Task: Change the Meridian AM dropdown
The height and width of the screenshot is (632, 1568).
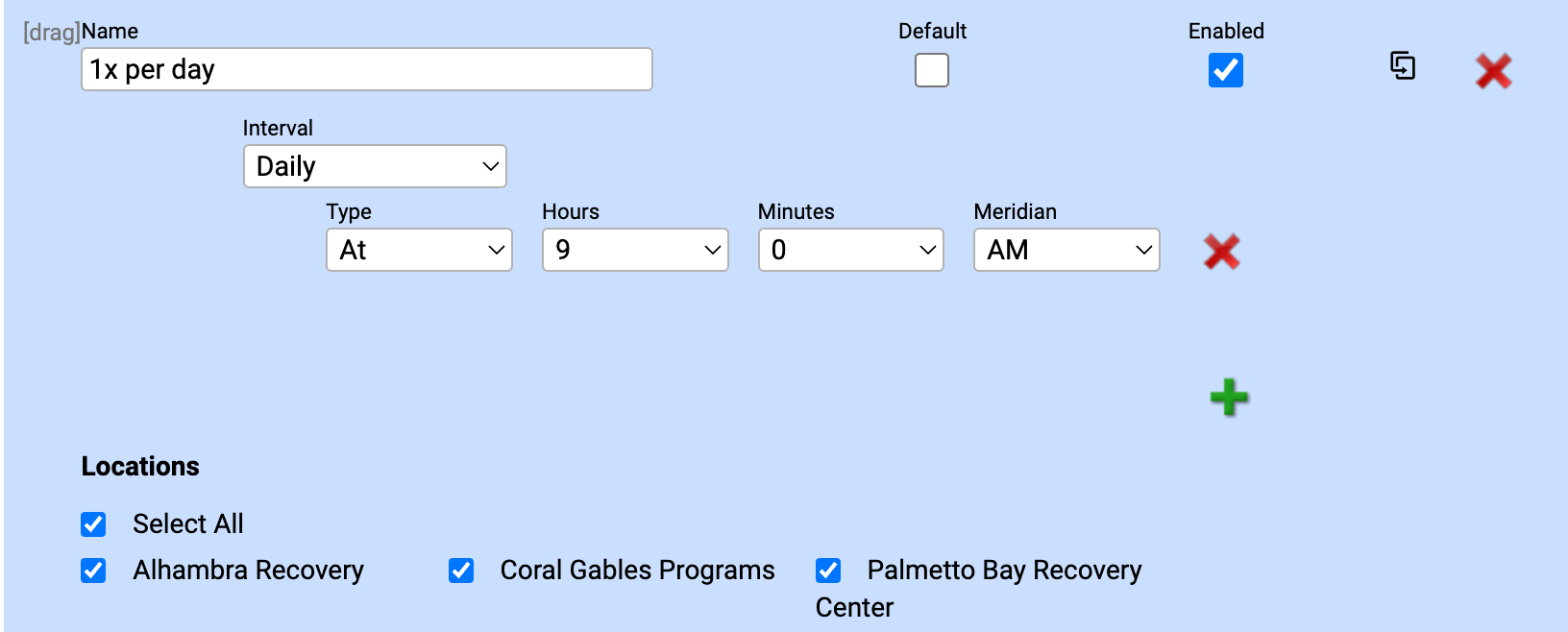Action: [x=1066, y=250]
